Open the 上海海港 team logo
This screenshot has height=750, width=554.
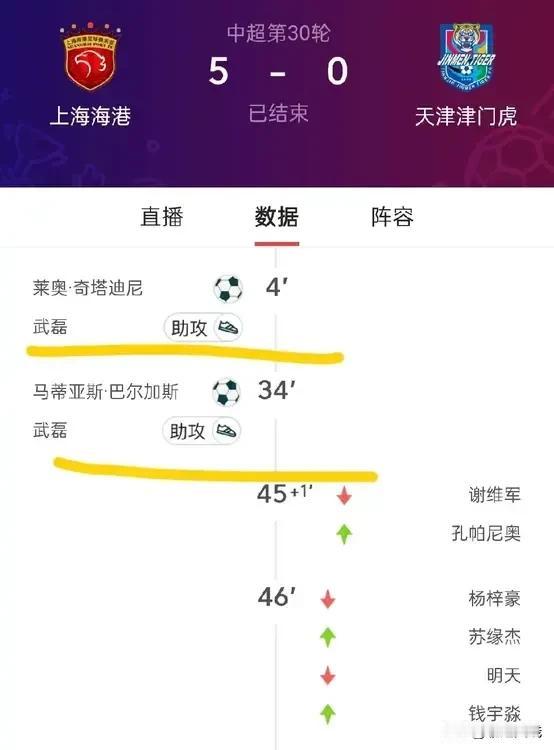90,57
